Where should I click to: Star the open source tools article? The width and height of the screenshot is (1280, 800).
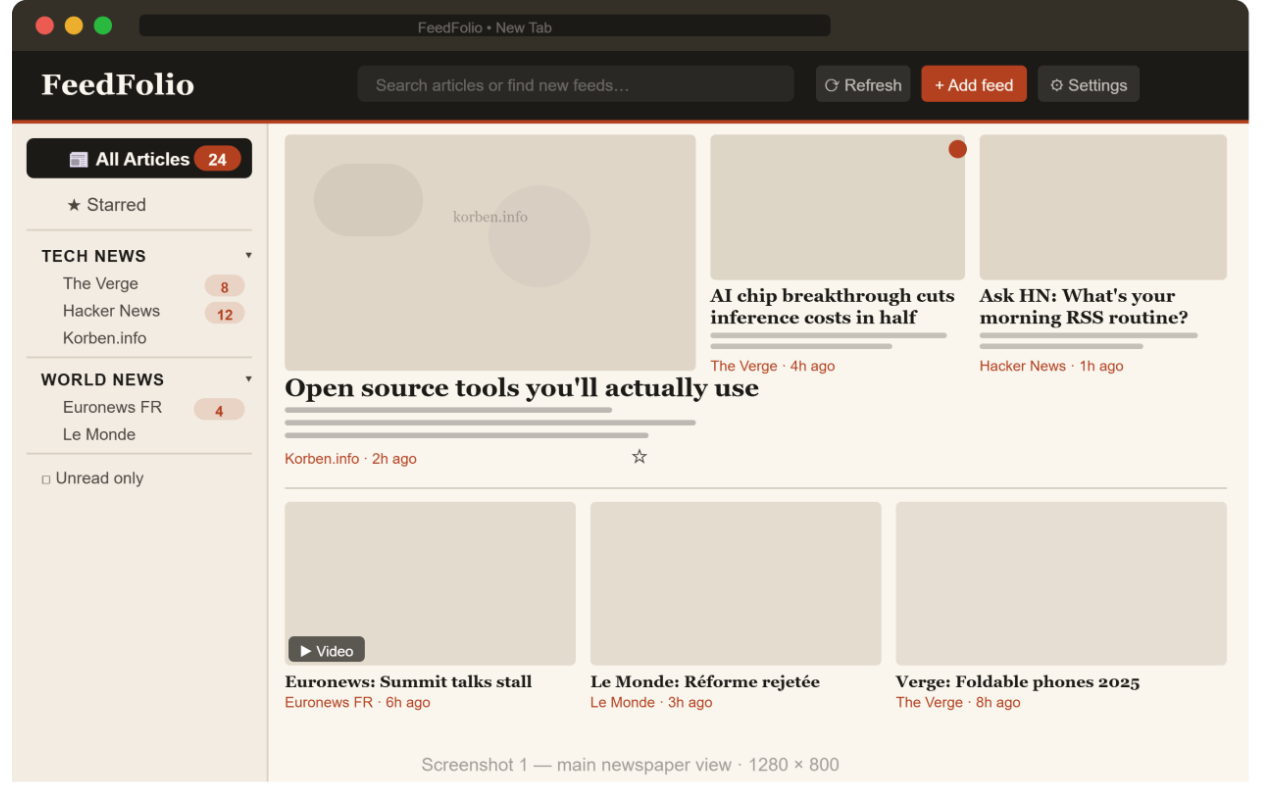point(639,457)
